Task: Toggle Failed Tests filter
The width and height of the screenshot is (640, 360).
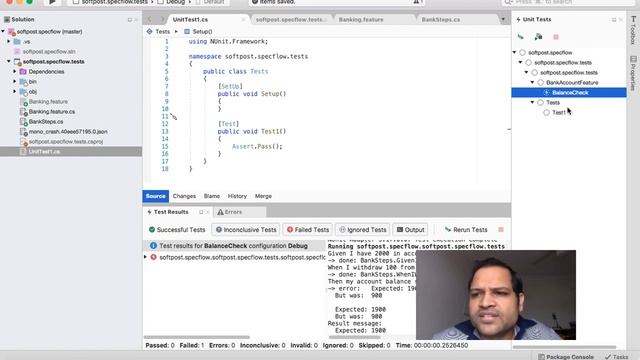Action: 308,230
